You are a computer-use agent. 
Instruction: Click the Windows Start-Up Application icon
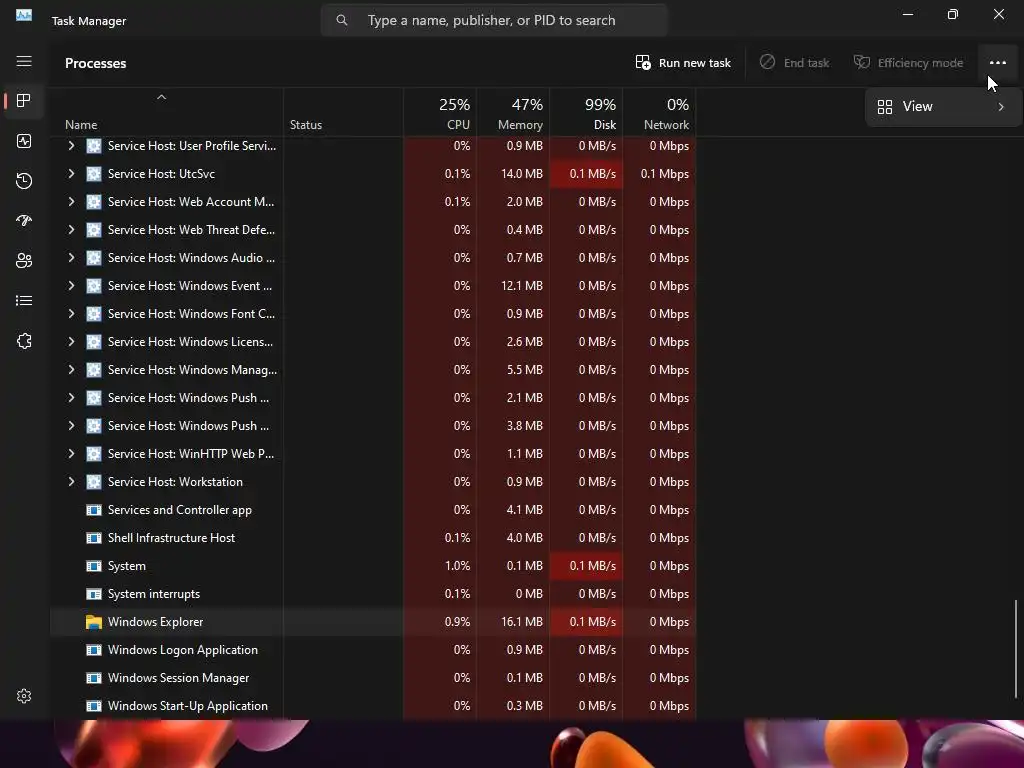tap(94, 706)
